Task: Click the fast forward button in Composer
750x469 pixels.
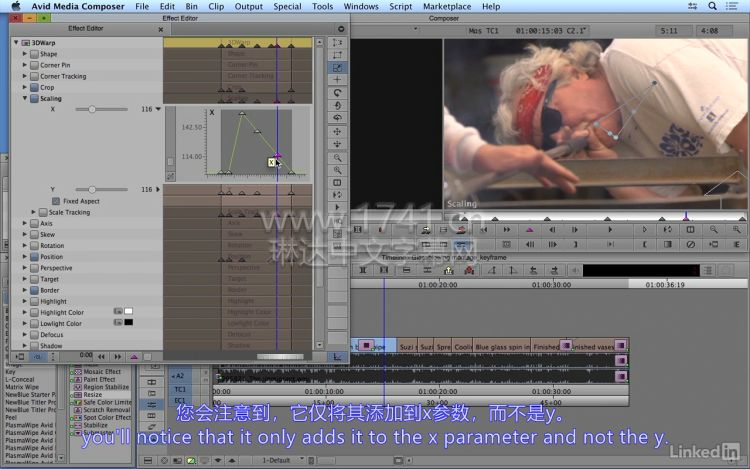Action: click(x=507, y=230)
